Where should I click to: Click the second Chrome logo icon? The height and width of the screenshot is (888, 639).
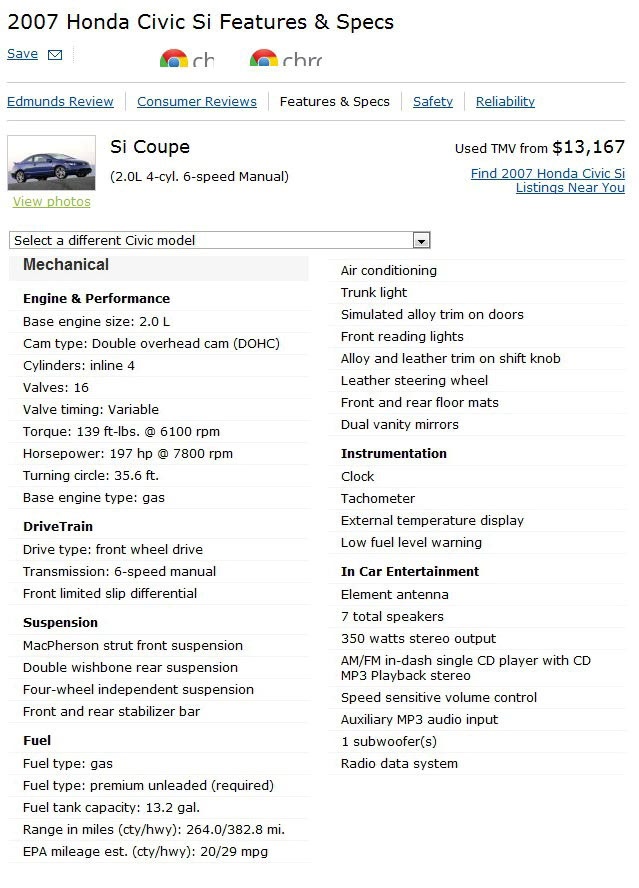point(263,58)
